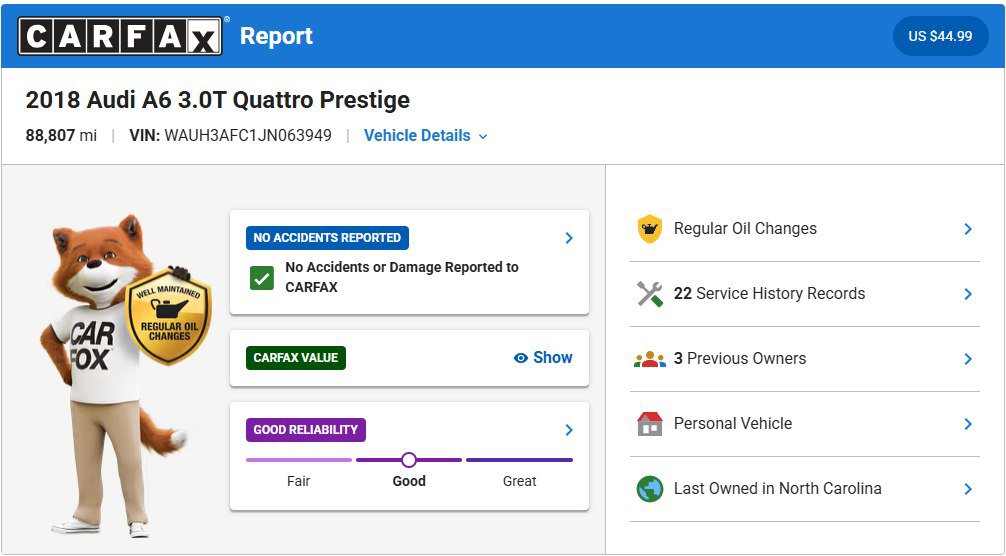Click the wrench and screwdriver service icon

[x=650, y=294]
